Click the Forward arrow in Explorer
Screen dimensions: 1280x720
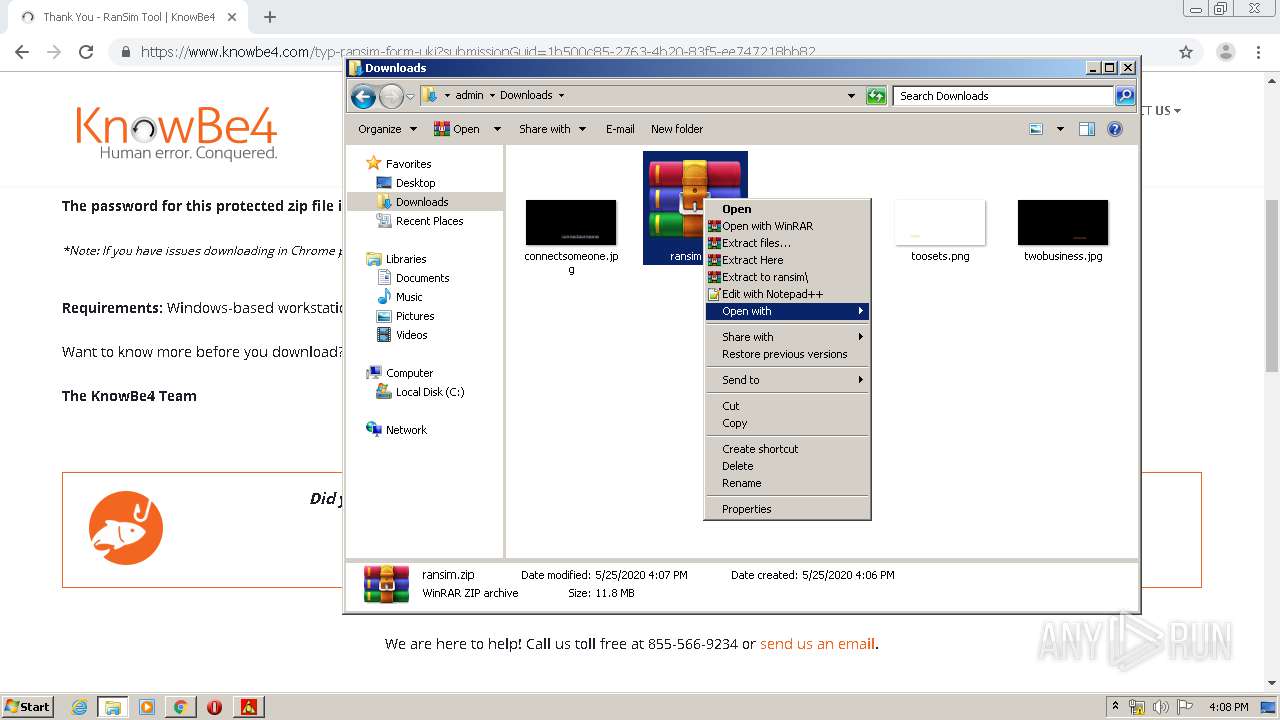(x=391, y=96)
